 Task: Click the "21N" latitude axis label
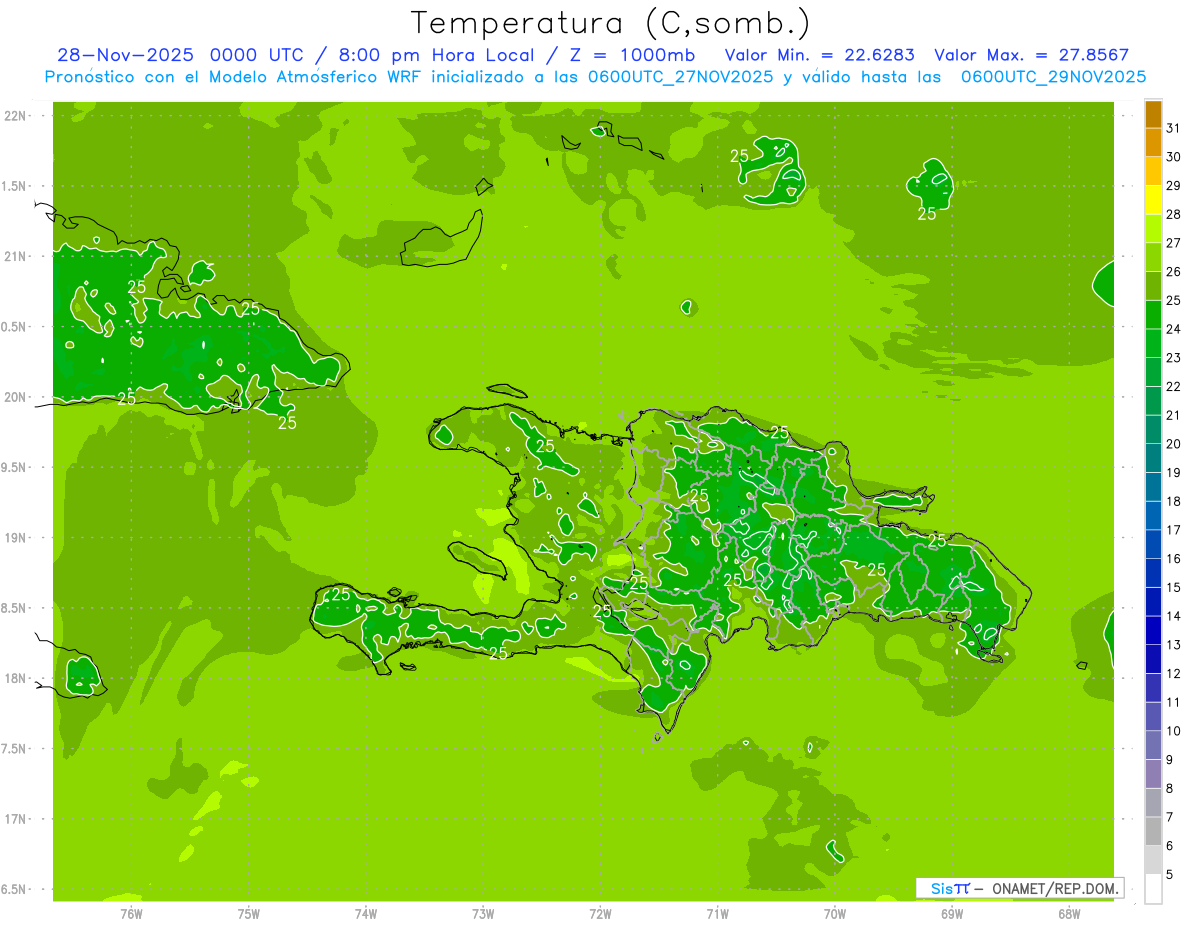(x=15, y=257)
